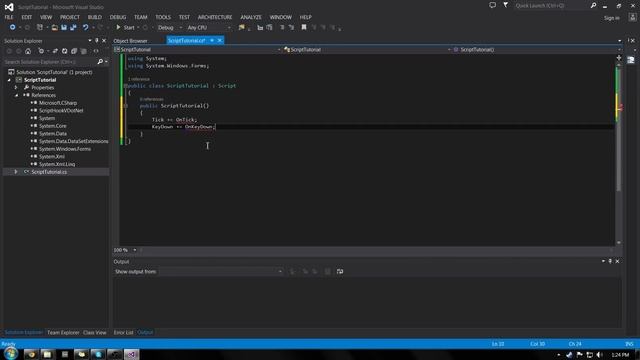Click the Save All toolbar icon
Screen dimensions: 640x360
(73, 27)
